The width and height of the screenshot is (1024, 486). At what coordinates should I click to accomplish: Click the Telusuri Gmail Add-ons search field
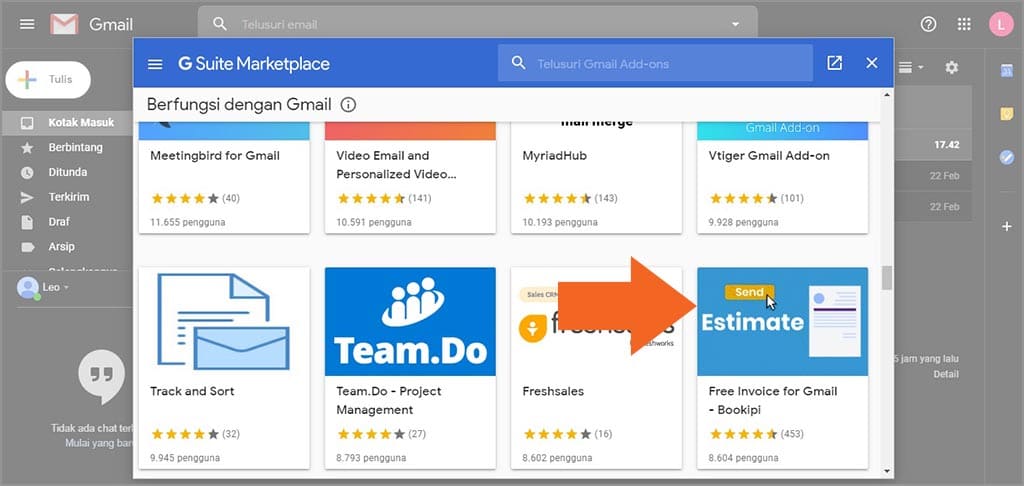(x=655, y=63)
